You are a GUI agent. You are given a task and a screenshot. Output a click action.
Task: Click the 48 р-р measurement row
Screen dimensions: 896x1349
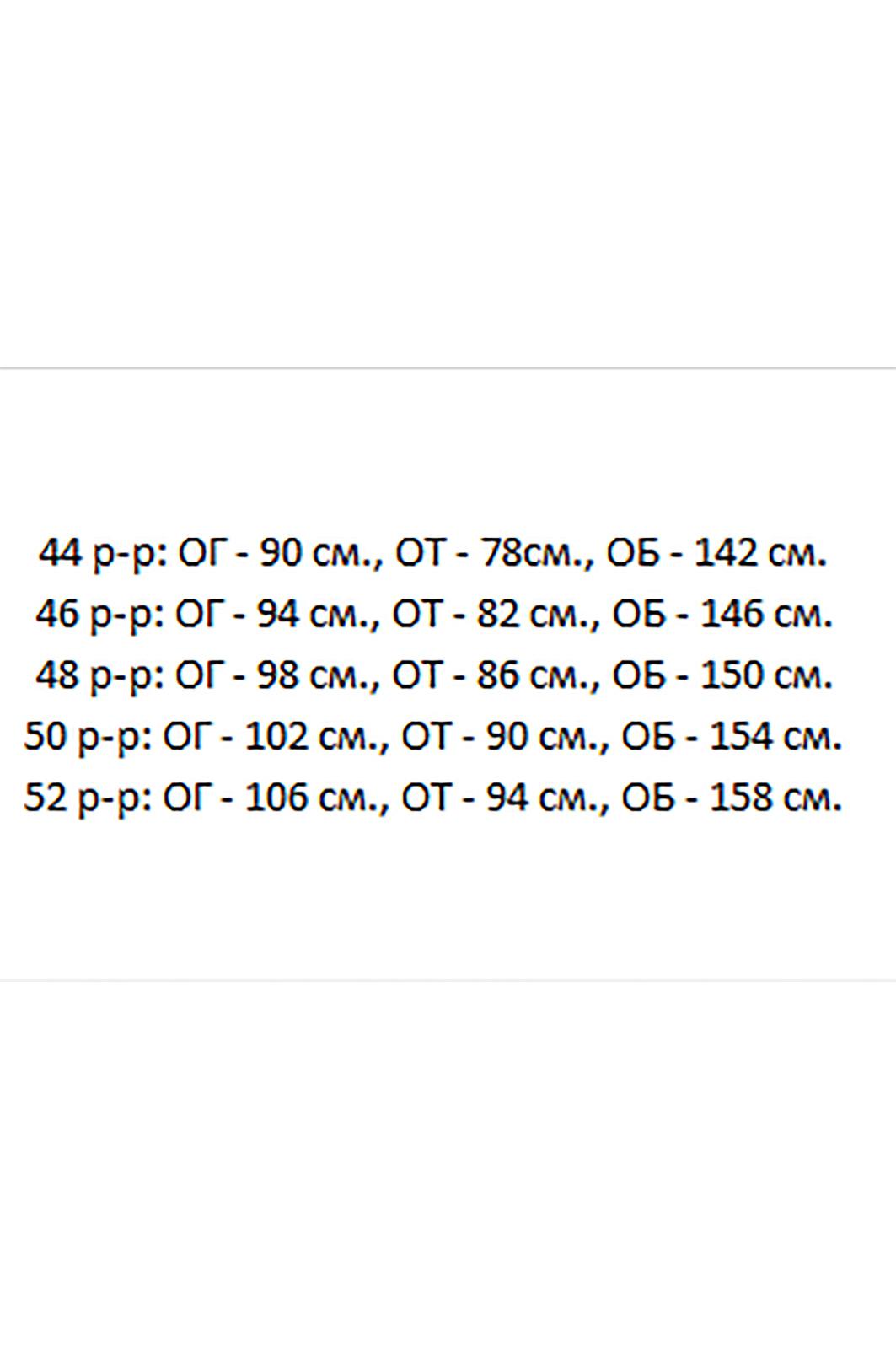(x=433, y=677)
